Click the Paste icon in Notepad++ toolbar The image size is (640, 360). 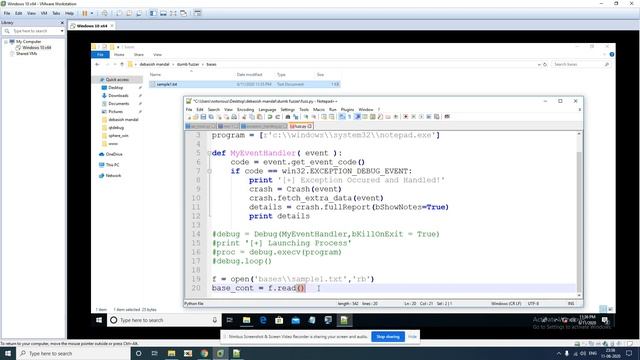click(260, 117)
